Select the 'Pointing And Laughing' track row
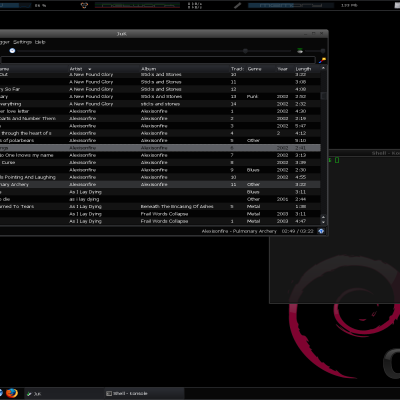This screenshot has width=400, height=400. (160, 177)
